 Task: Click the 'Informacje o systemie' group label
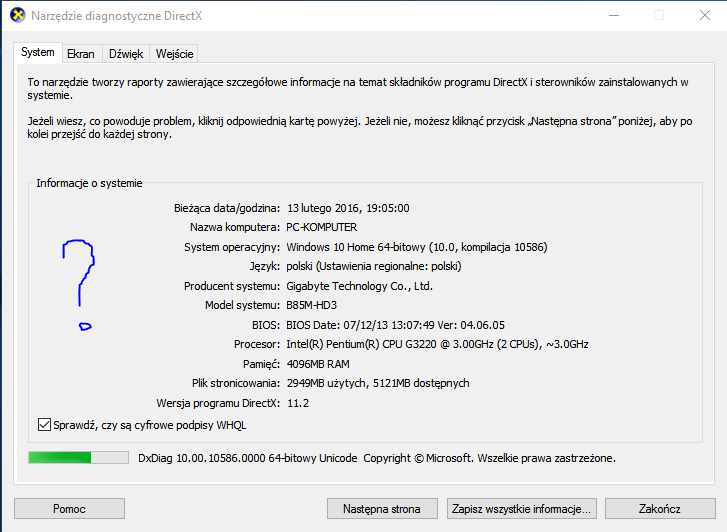coord(89,183)
